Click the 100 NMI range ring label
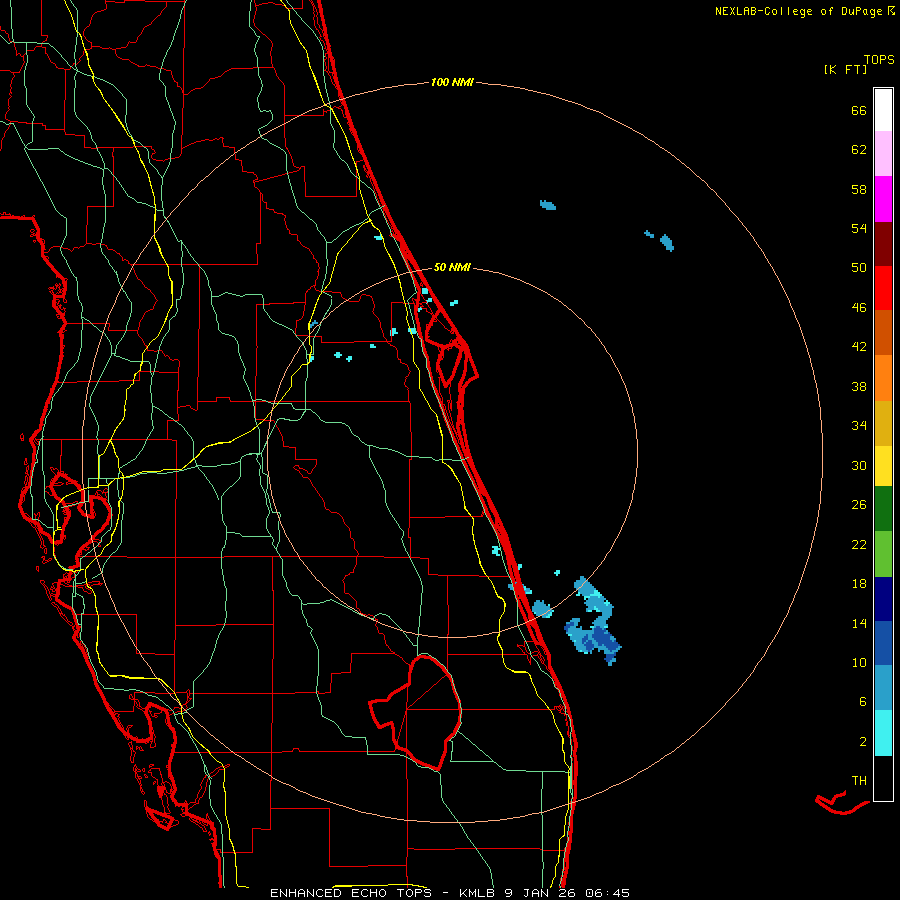The image size is (900, 900). [x=452, y=83]
